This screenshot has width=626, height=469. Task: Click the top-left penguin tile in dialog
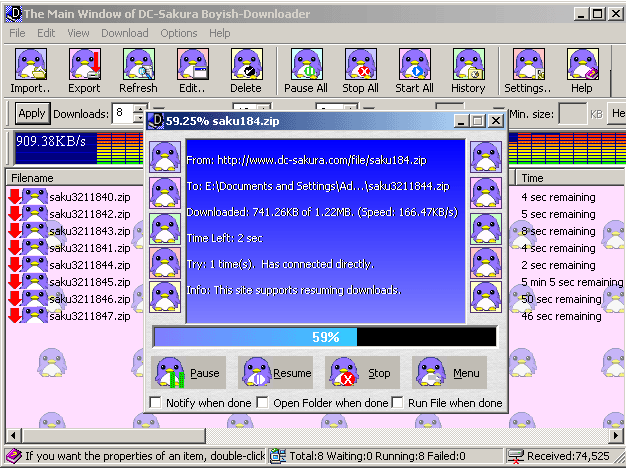click(x=165, y=157)
